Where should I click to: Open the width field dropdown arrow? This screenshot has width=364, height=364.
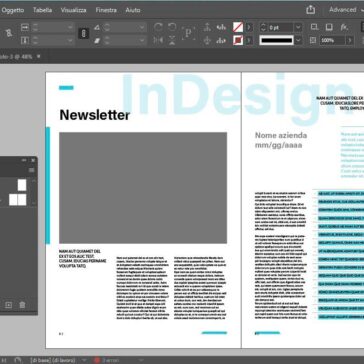tap(70, 27)
